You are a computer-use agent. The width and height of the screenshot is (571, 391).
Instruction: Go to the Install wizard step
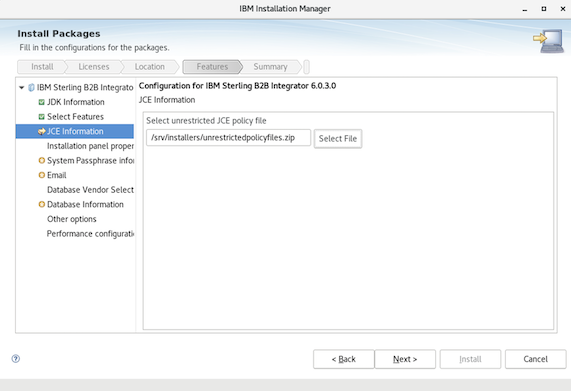pyautogui.click(x=42, y=67)
